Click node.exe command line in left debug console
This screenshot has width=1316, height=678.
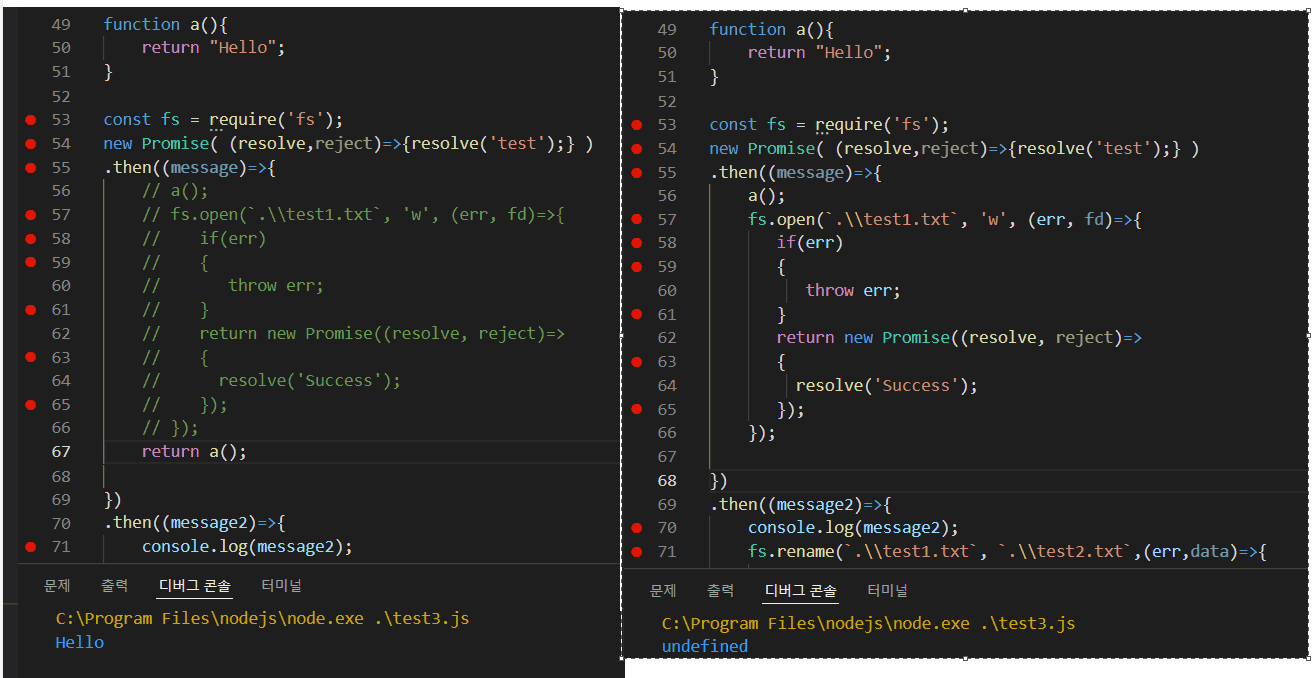pyautogui.click(x=262, y=618)
